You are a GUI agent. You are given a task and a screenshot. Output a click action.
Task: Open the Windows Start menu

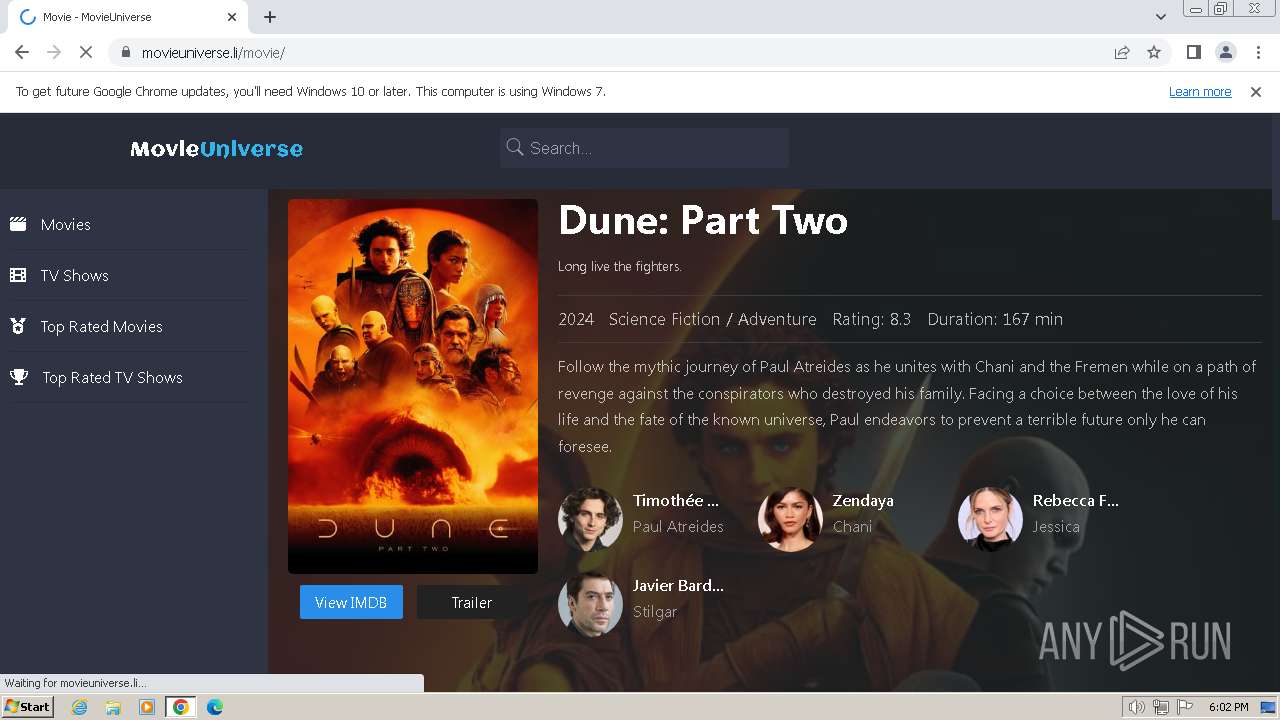pos(27,707)
